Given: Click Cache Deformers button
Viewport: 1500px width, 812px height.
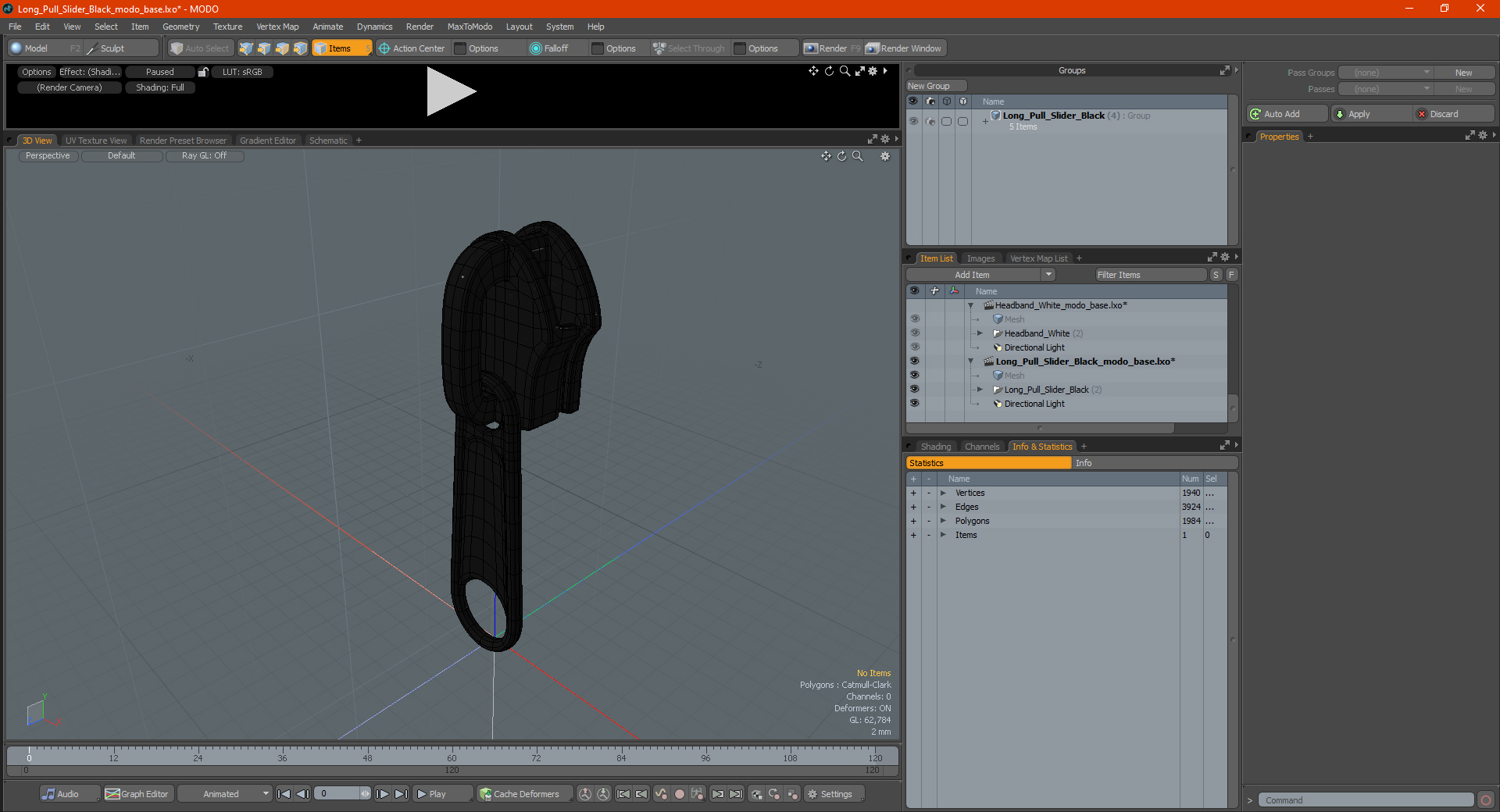Looking at the screenshot, I should pos(523,794).
